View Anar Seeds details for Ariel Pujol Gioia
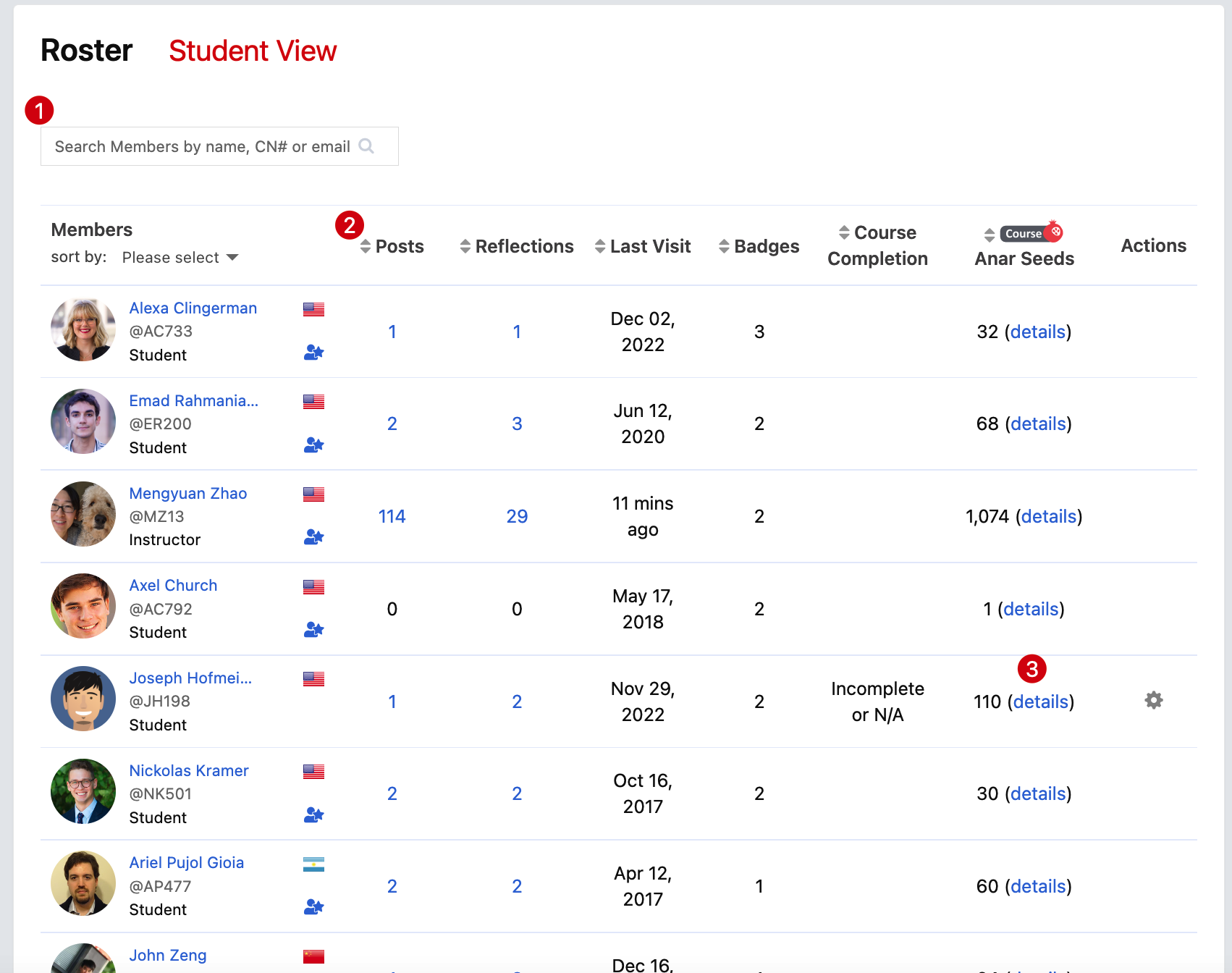Viewport: 1232px width, 973px height. 1038,886
